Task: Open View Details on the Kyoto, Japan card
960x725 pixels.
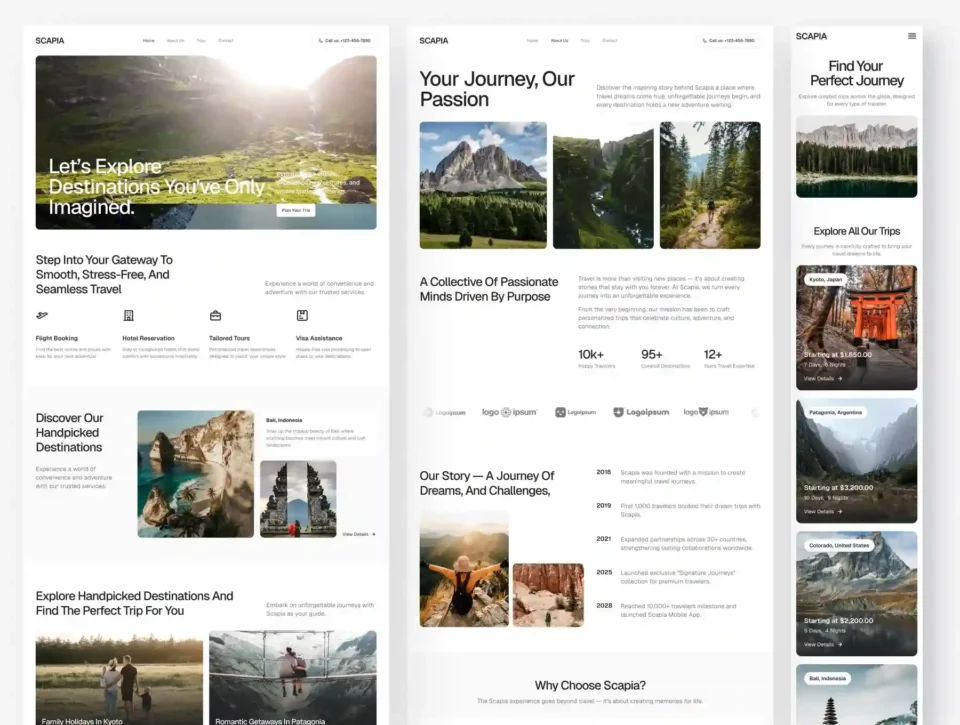Action: 823,379
